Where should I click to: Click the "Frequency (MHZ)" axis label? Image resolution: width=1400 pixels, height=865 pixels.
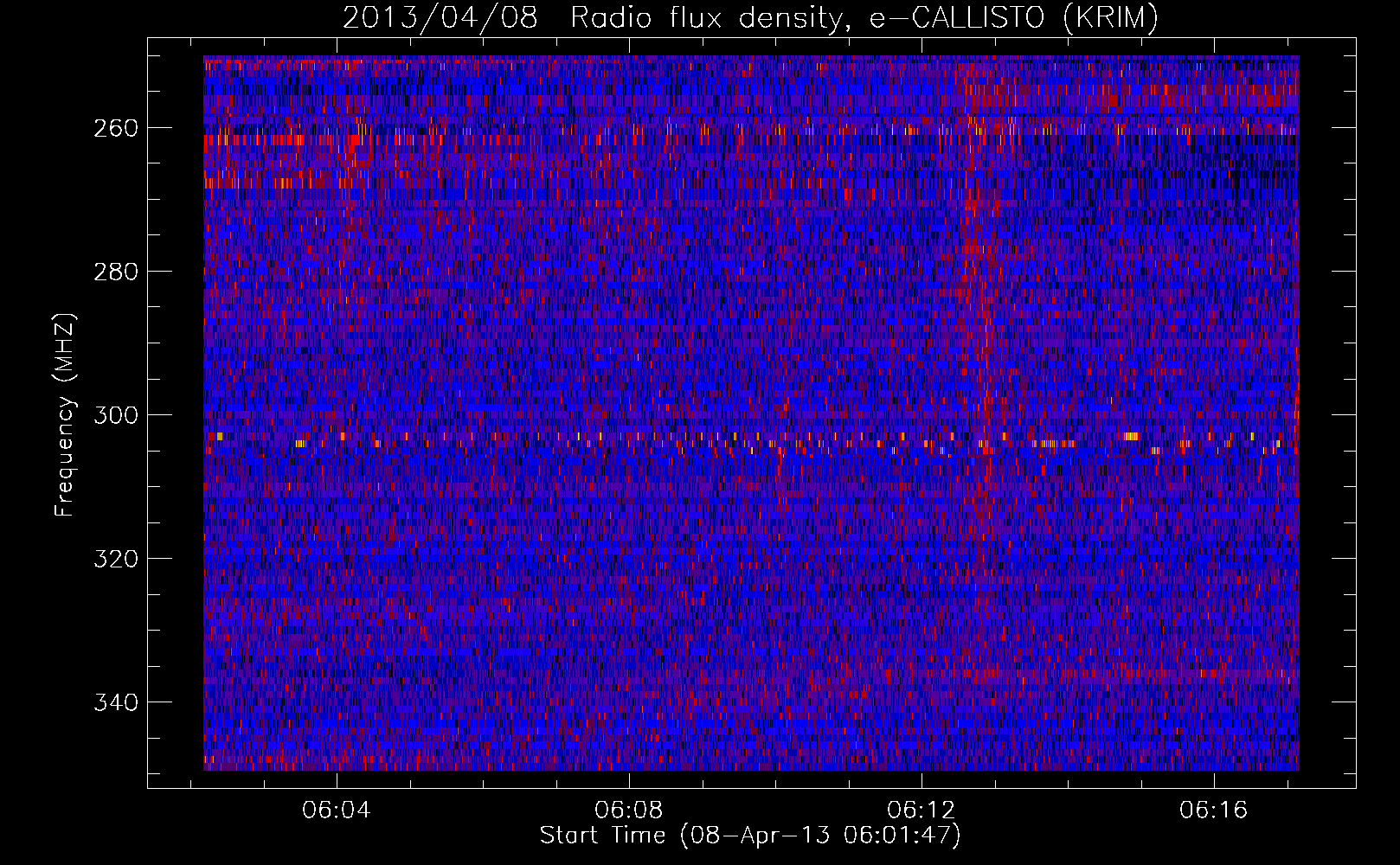[65, 414]
